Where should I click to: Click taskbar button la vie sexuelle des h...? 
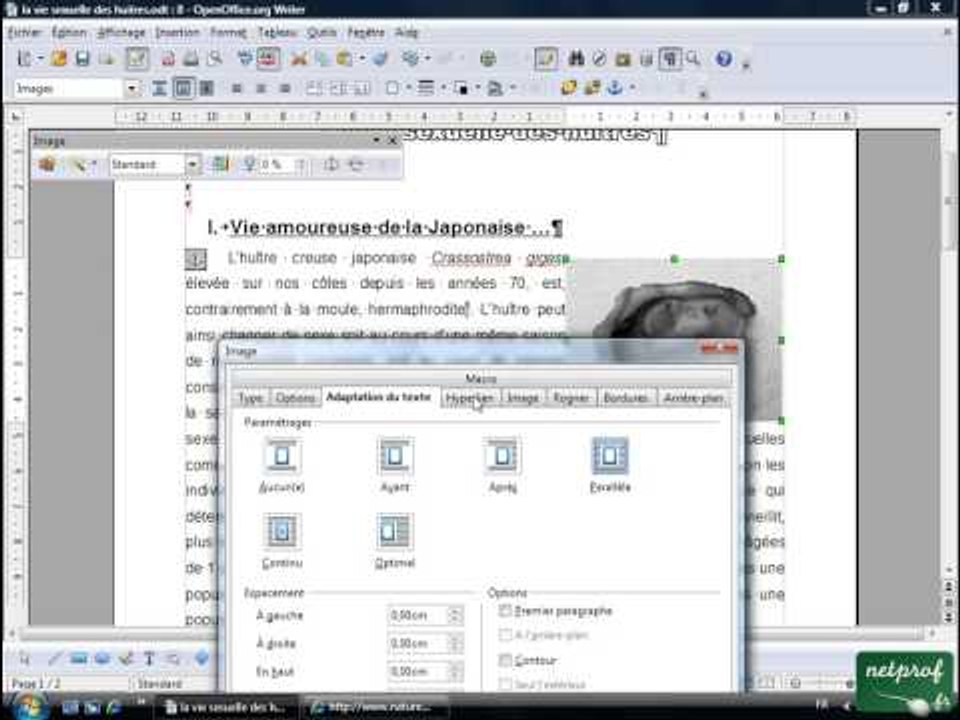(x=225, y=708)
